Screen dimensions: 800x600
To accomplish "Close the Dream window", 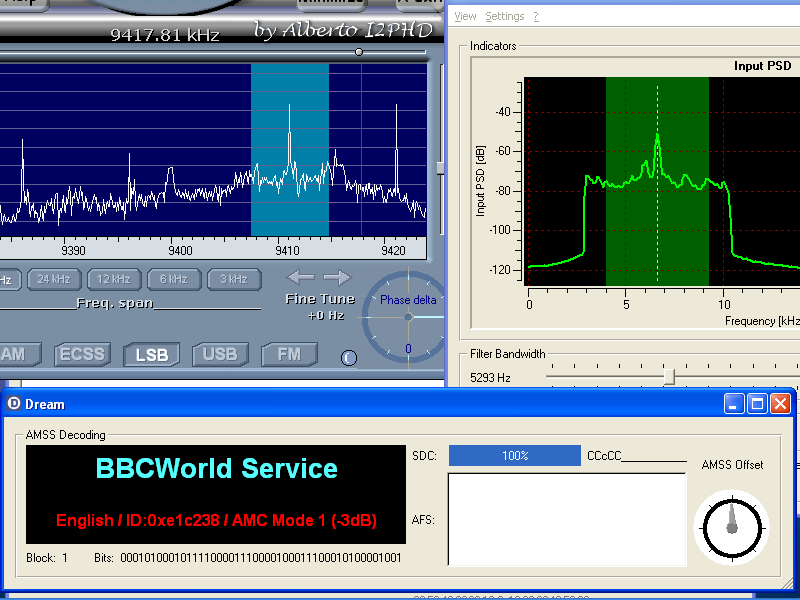I will [x=780, y=404].
